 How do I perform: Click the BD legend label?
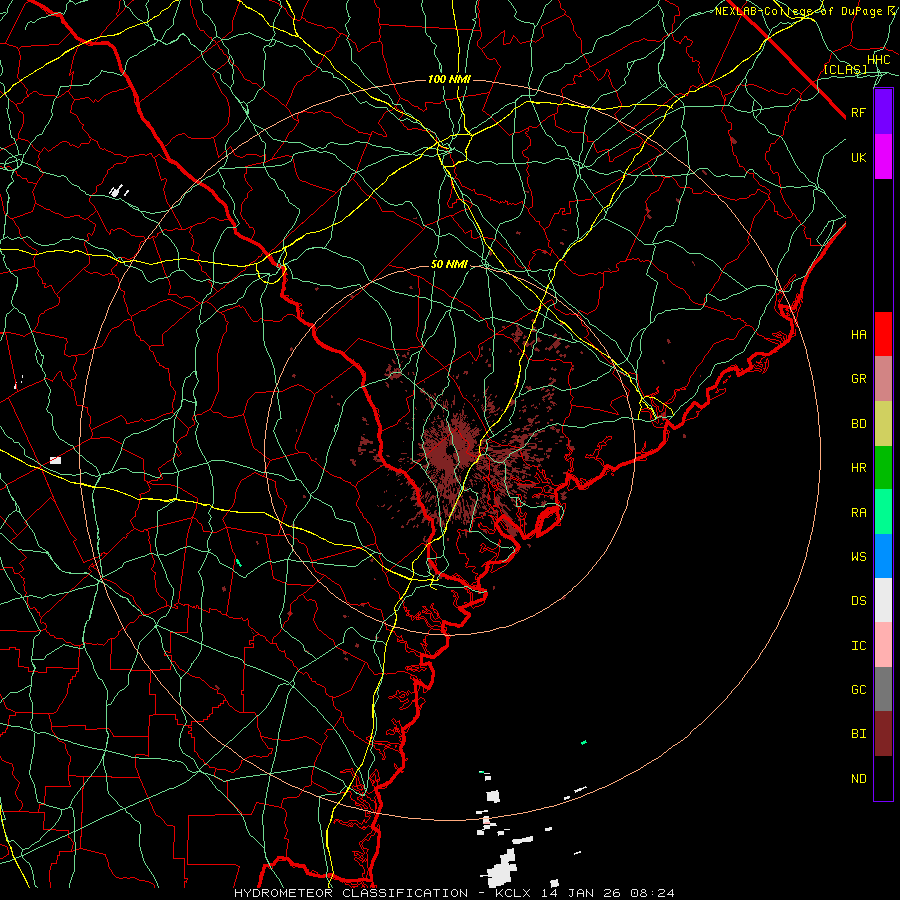859,424
